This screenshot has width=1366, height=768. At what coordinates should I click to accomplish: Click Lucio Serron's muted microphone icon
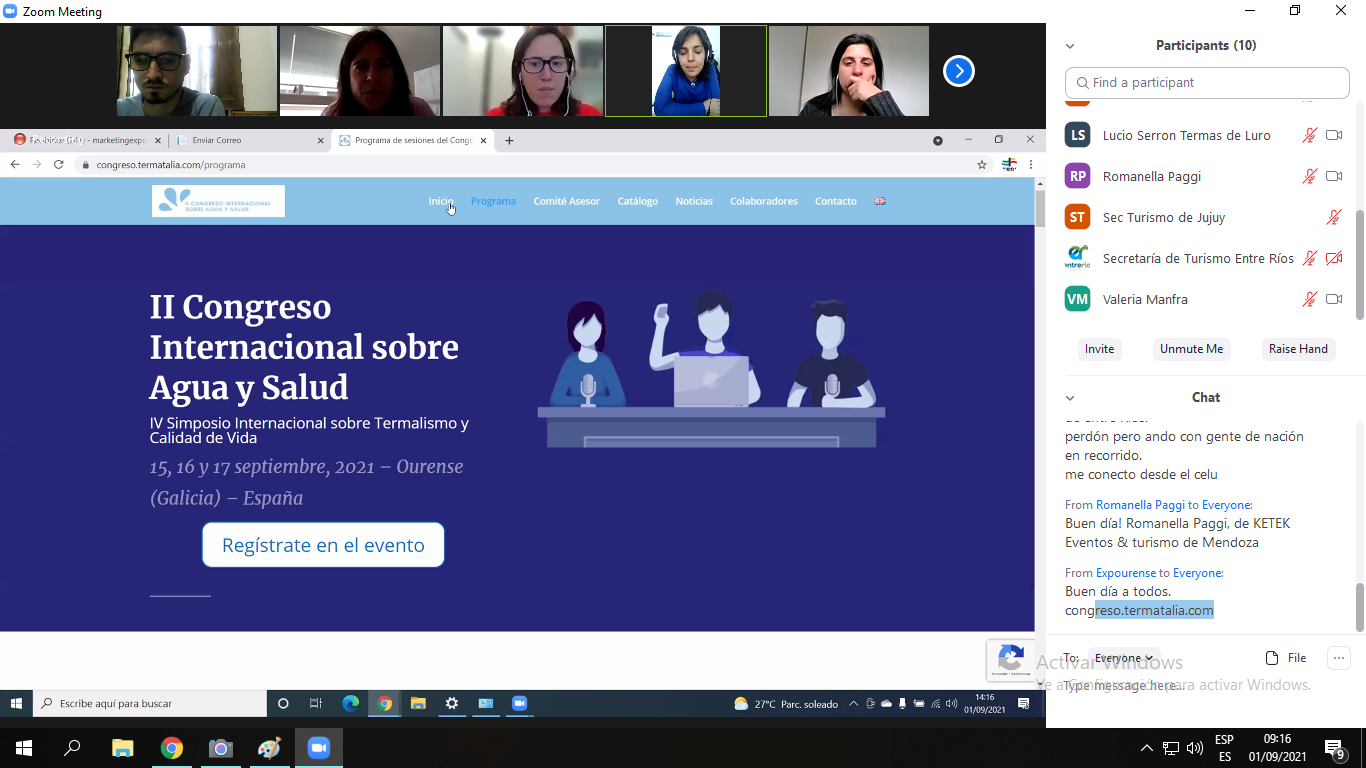1309,135
